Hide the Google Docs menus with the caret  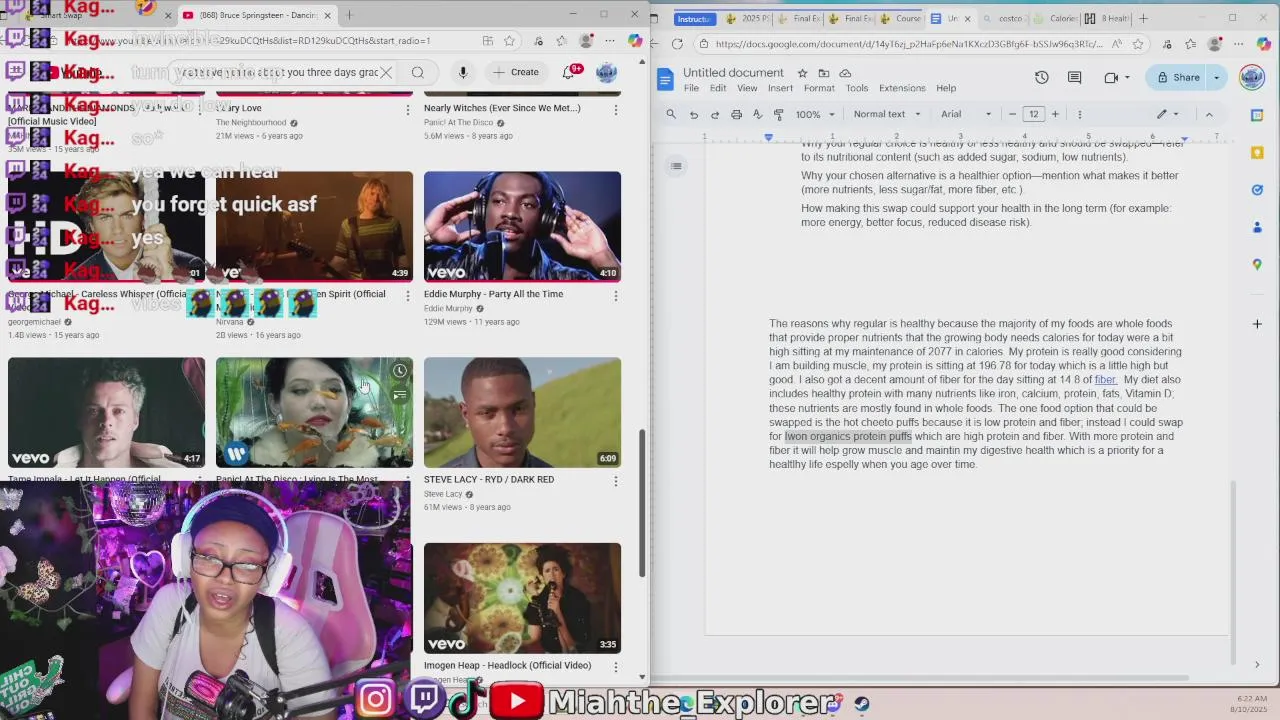pyautogui.click(x=1209, y=114)
